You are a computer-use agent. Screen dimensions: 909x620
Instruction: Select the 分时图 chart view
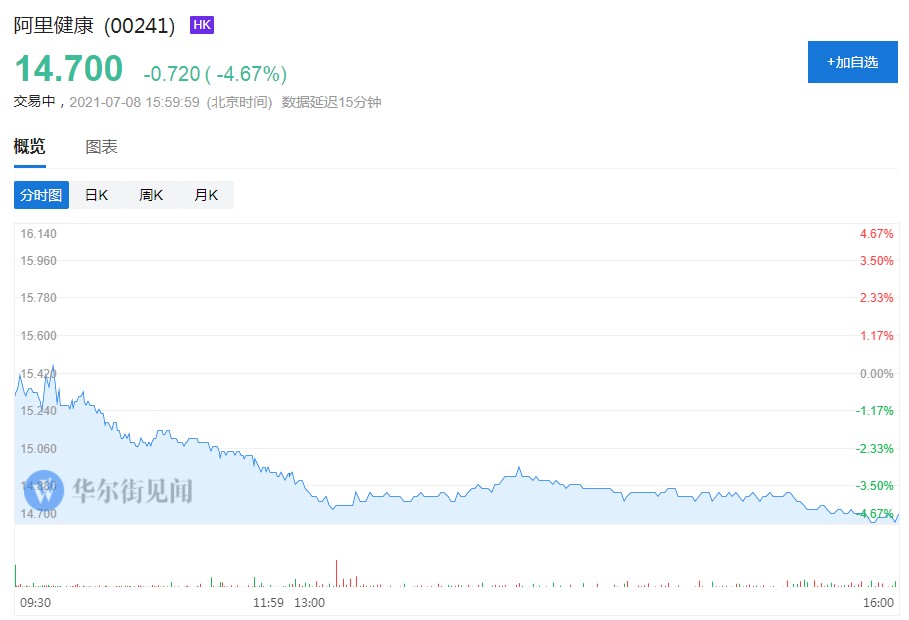pyautogui.click(x=42, y=195)
